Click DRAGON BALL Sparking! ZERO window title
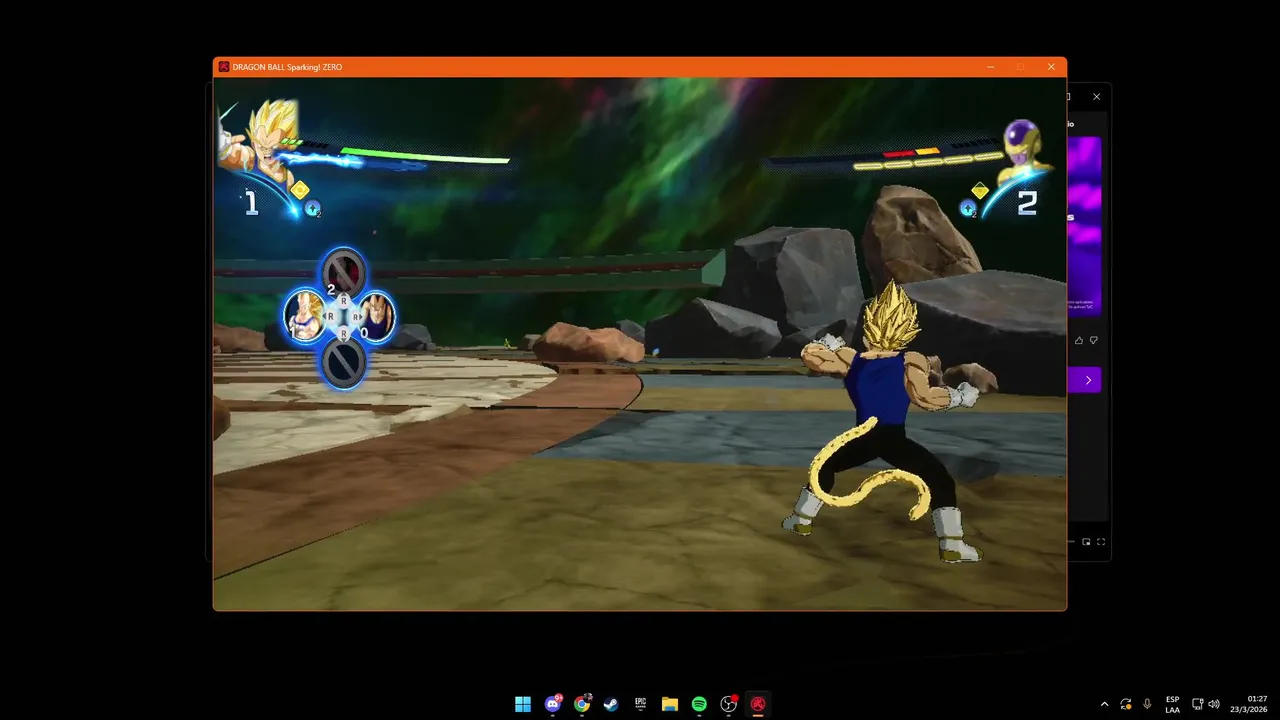The height and width of the screenshot is (720, 1280). point(287,67)
